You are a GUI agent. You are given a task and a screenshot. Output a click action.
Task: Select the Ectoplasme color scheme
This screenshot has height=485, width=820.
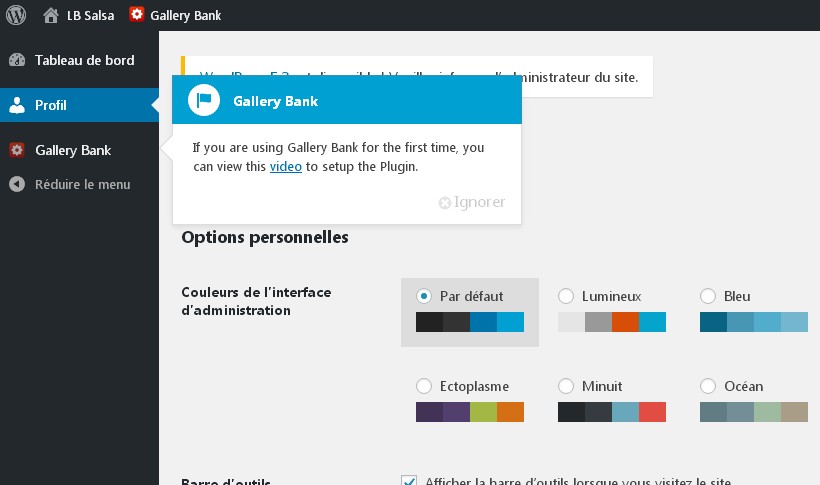(x=424, y=386)
